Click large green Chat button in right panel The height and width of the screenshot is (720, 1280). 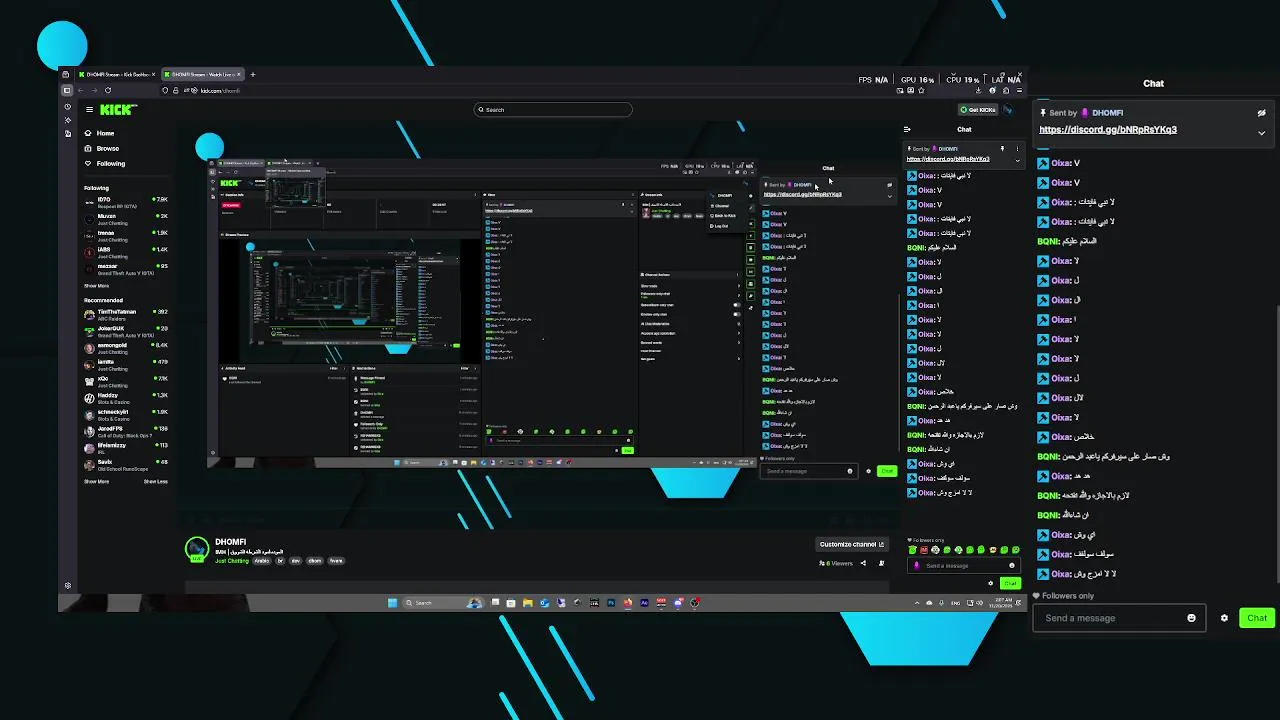point(1257,618)
